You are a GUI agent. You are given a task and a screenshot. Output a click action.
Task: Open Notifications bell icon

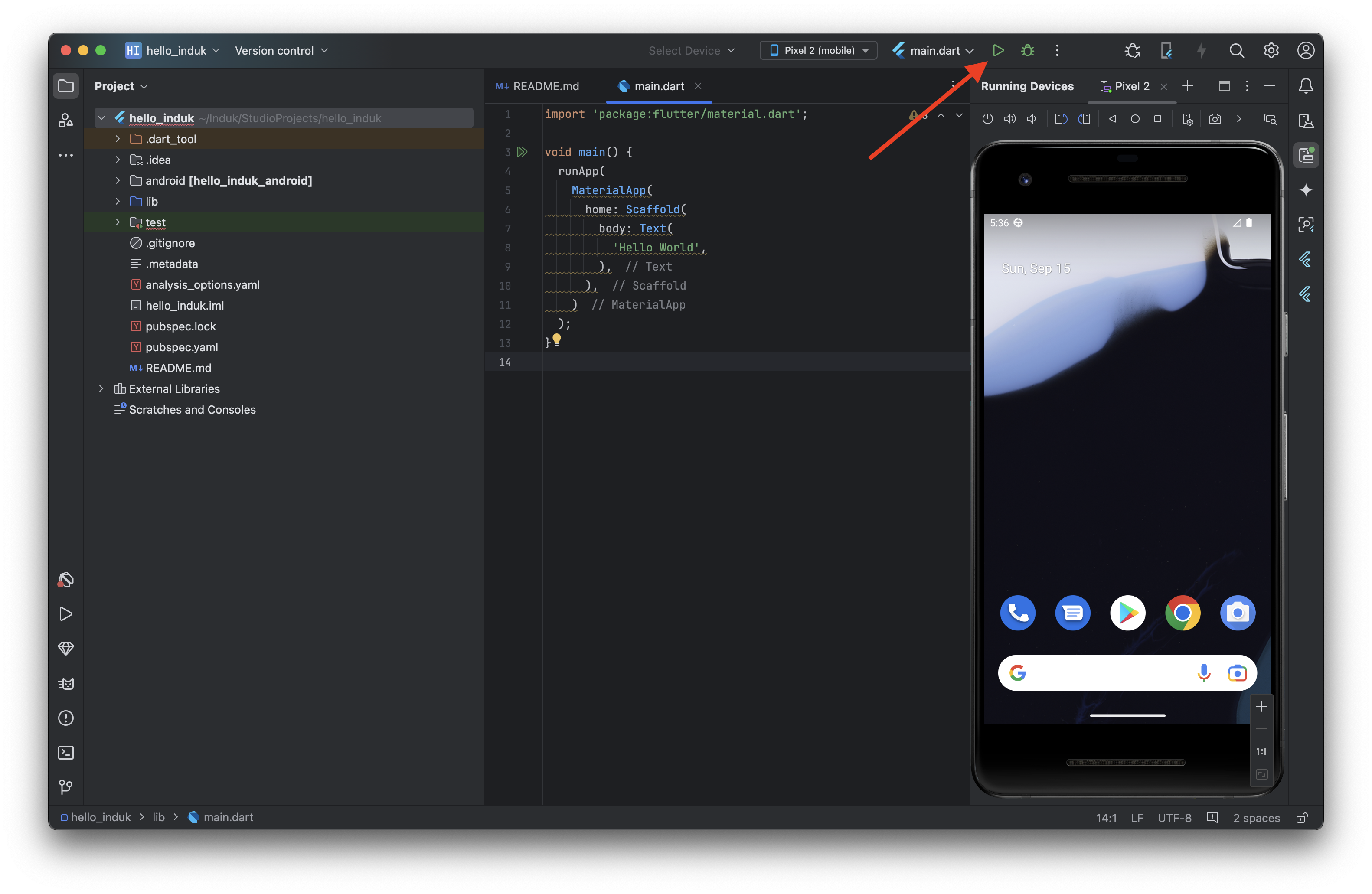coord(1306,86)
